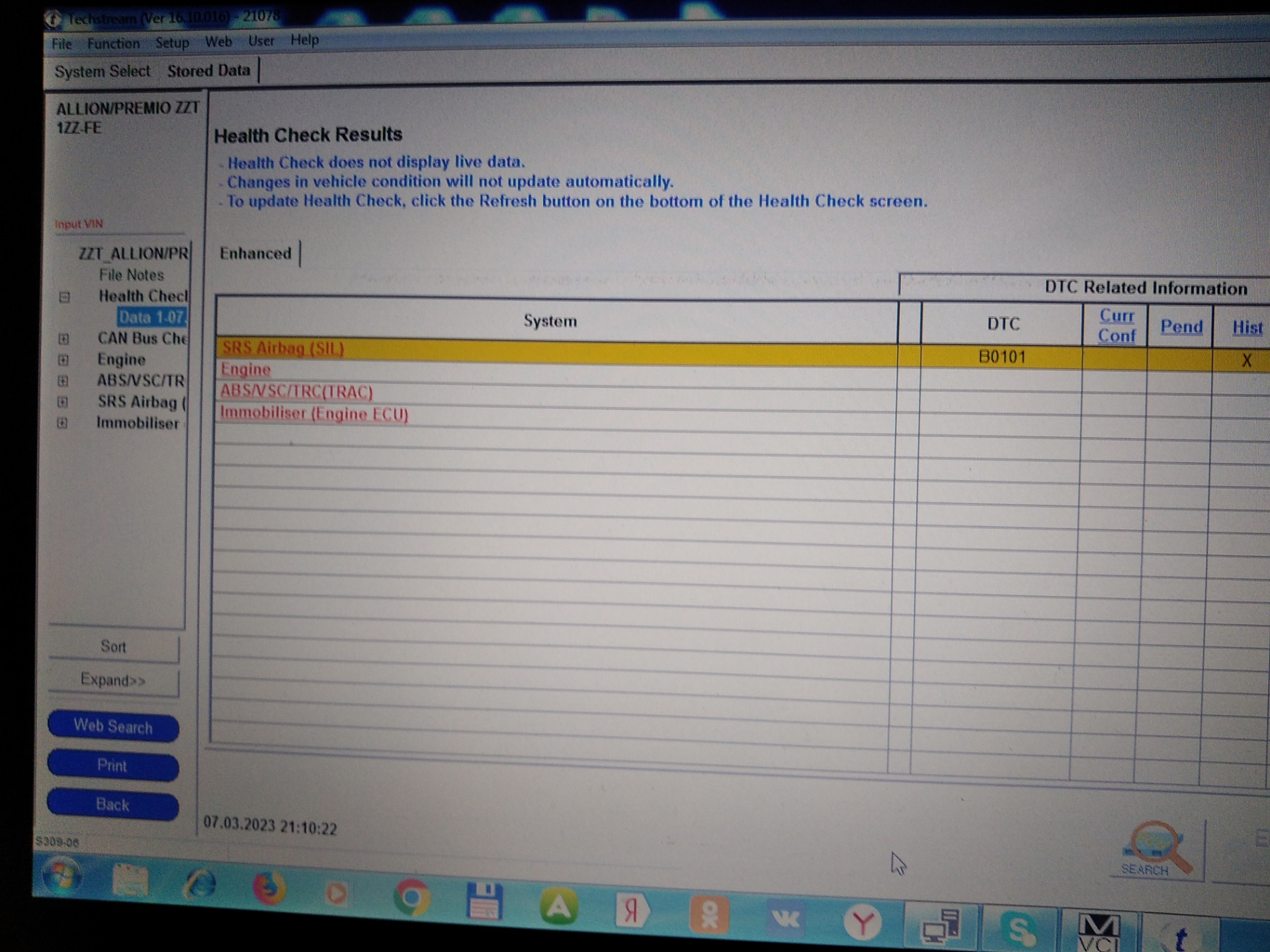Open the Web menu
The height and width of the screenshot is (952, 1270).
point(218,42)
